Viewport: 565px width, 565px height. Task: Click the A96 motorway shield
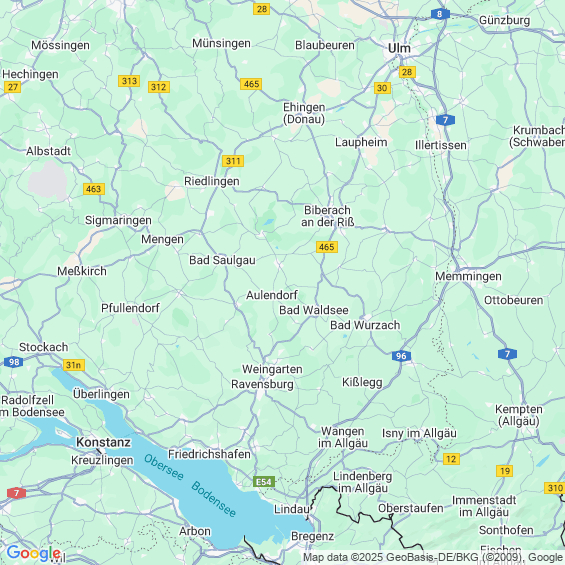(401, 356)
